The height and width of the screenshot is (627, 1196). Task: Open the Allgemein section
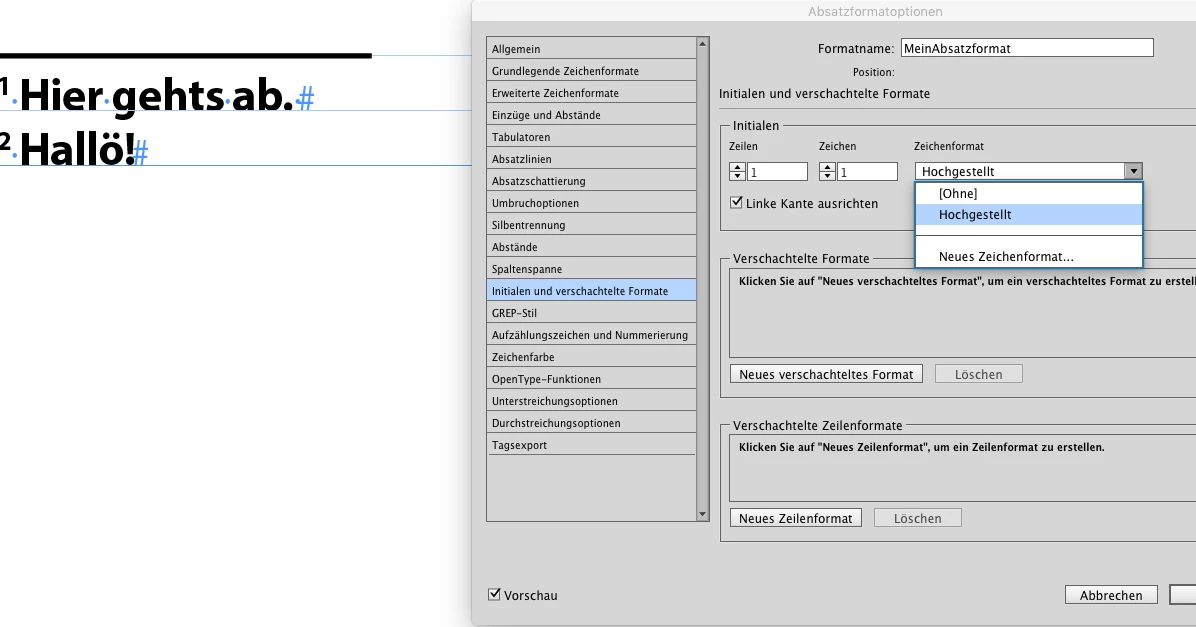coord(591,49)
